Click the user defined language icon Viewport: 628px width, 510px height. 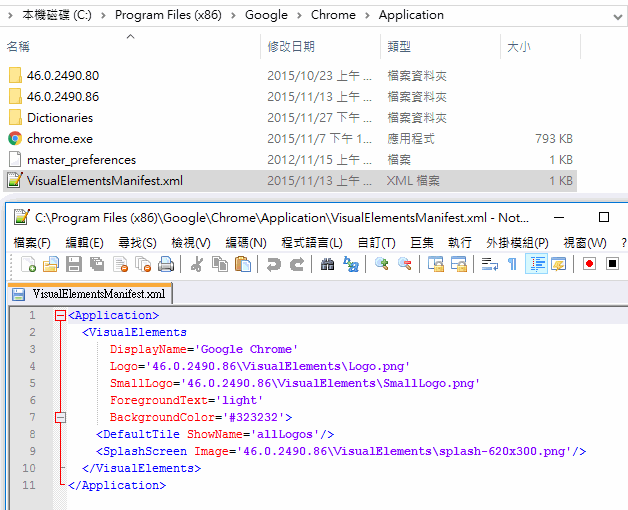559,264
